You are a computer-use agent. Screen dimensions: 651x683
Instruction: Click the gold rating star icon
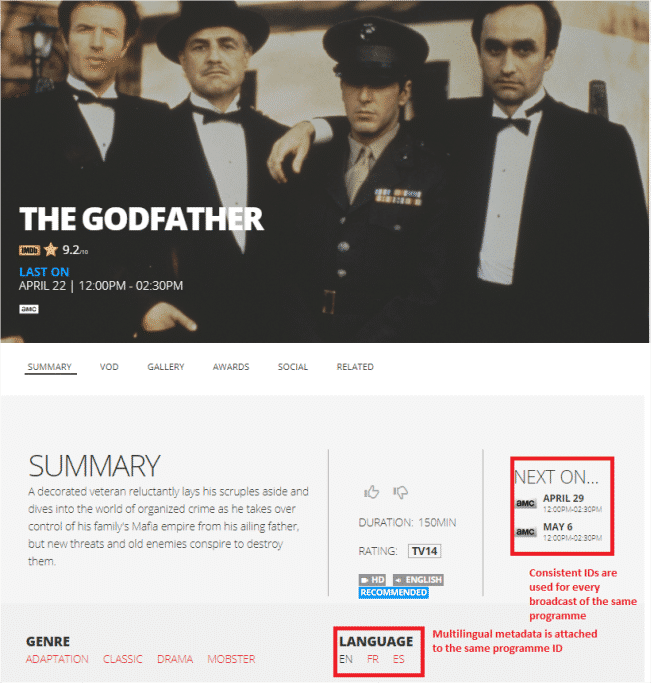click(51, 250)
